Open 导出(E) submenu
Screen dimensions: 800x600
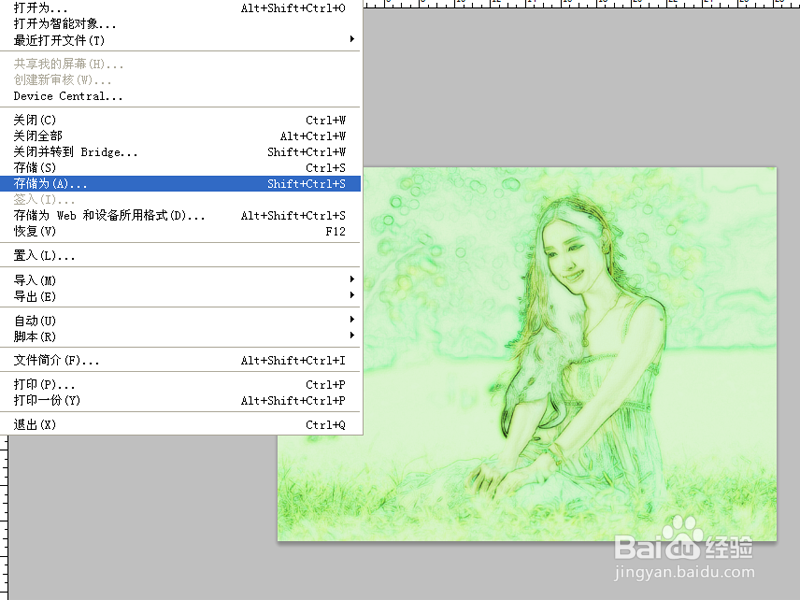pyautogui.click(x=180, y=296)
